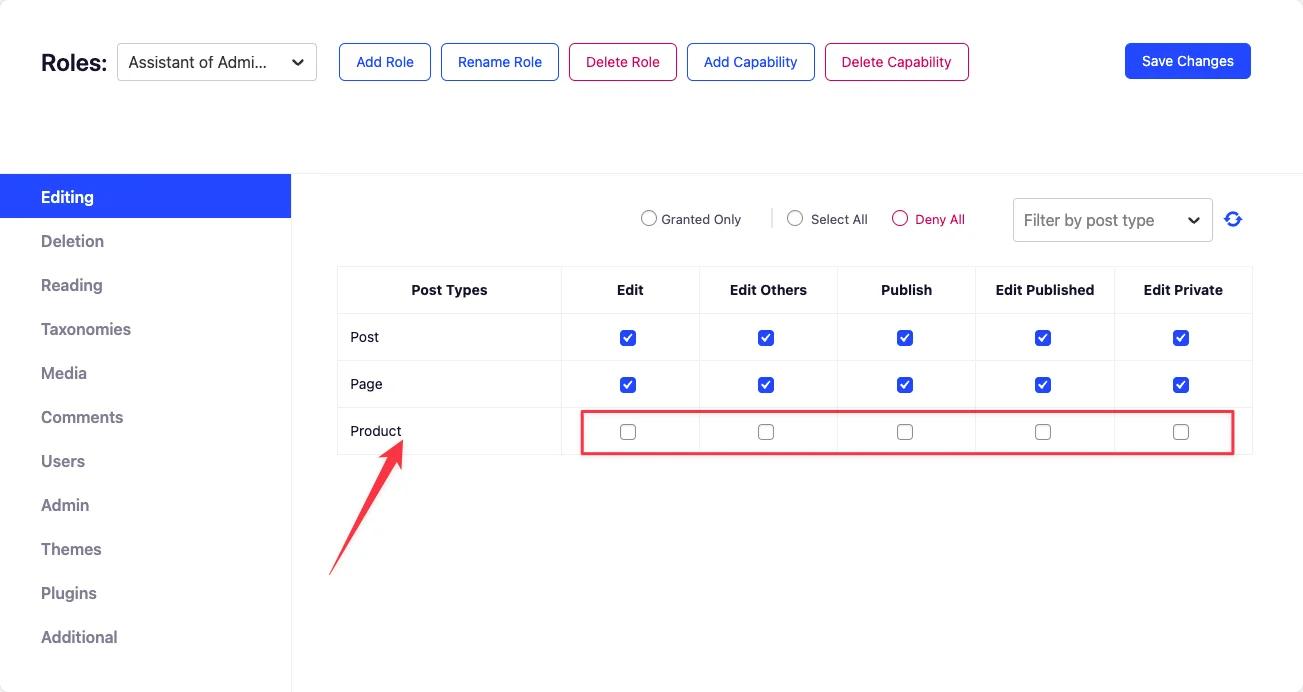Screen dimensions: 1303x692
Task: Open the Comments tab
Action: pos(145,417)
